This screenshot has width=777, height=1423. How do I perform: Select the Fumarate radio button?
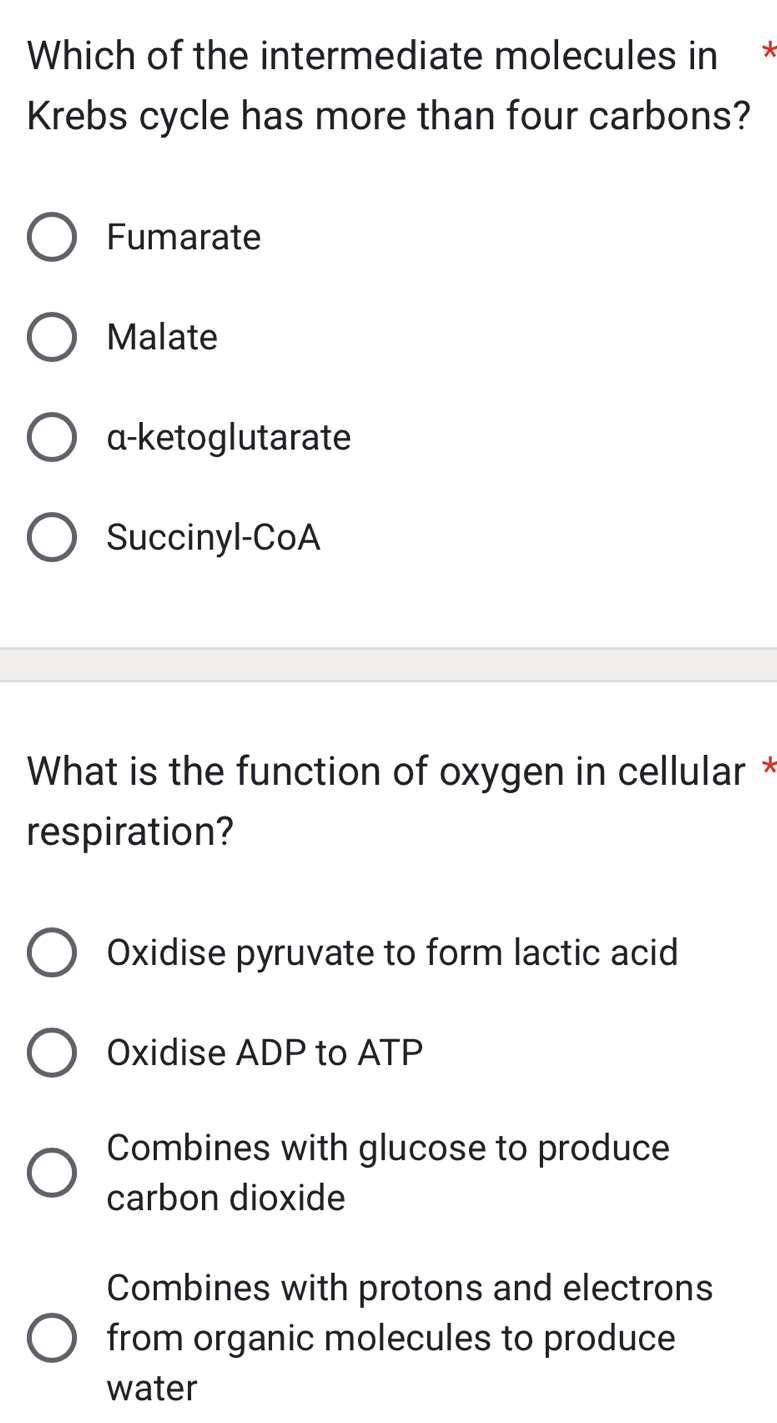point(52,237)
